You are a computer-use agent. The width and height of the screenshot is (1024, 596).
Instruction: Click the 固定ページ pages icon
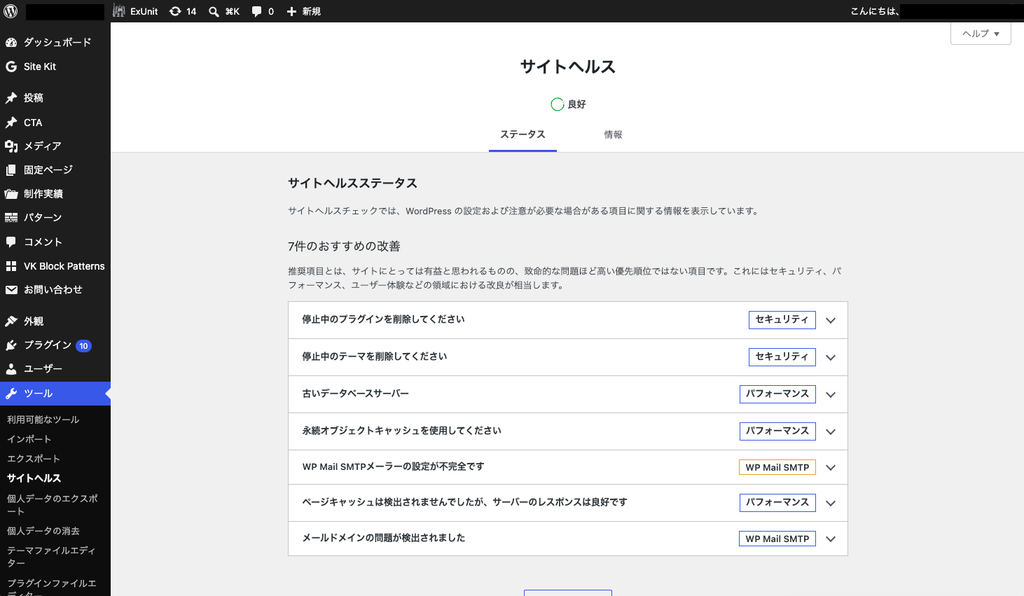tap(11, 170)
